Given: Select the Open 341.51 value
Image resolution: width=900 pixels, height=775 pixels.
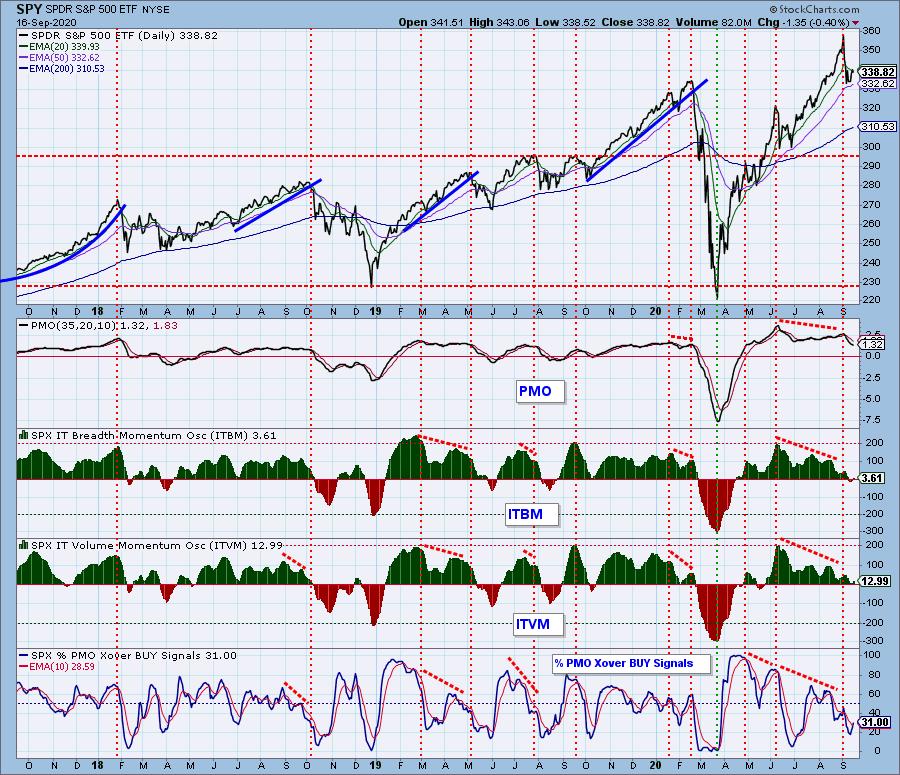Looking at the screenshot, I should 430,22.
